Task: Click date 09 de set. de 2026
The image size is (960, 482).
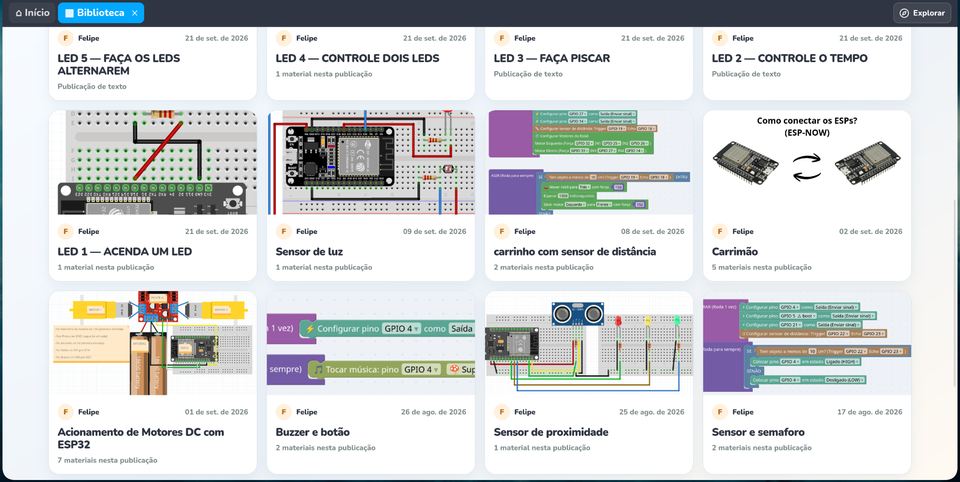Action: [435, 232]
